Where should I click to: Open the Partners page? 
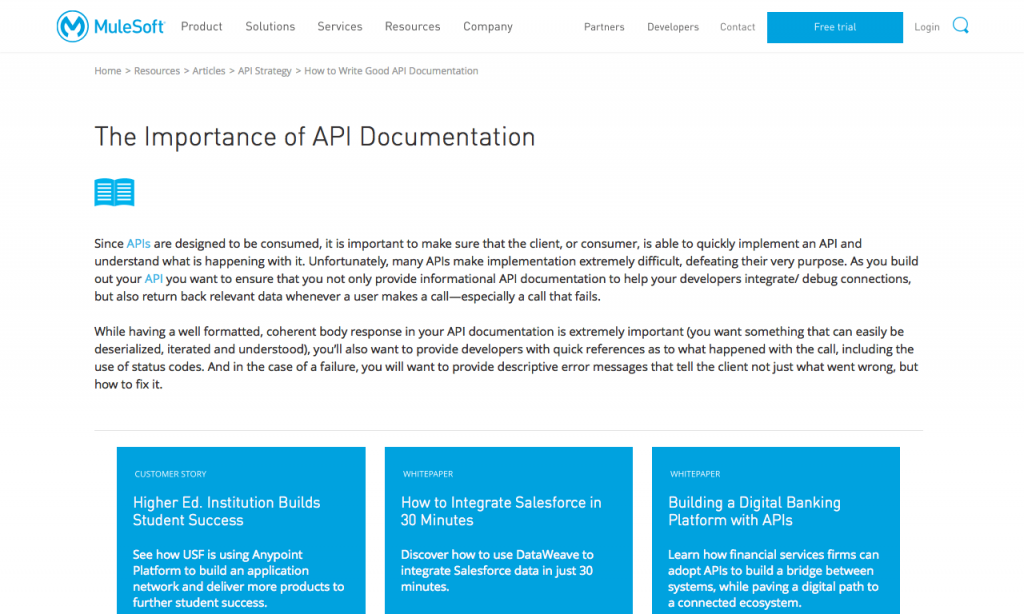(604, 27)
